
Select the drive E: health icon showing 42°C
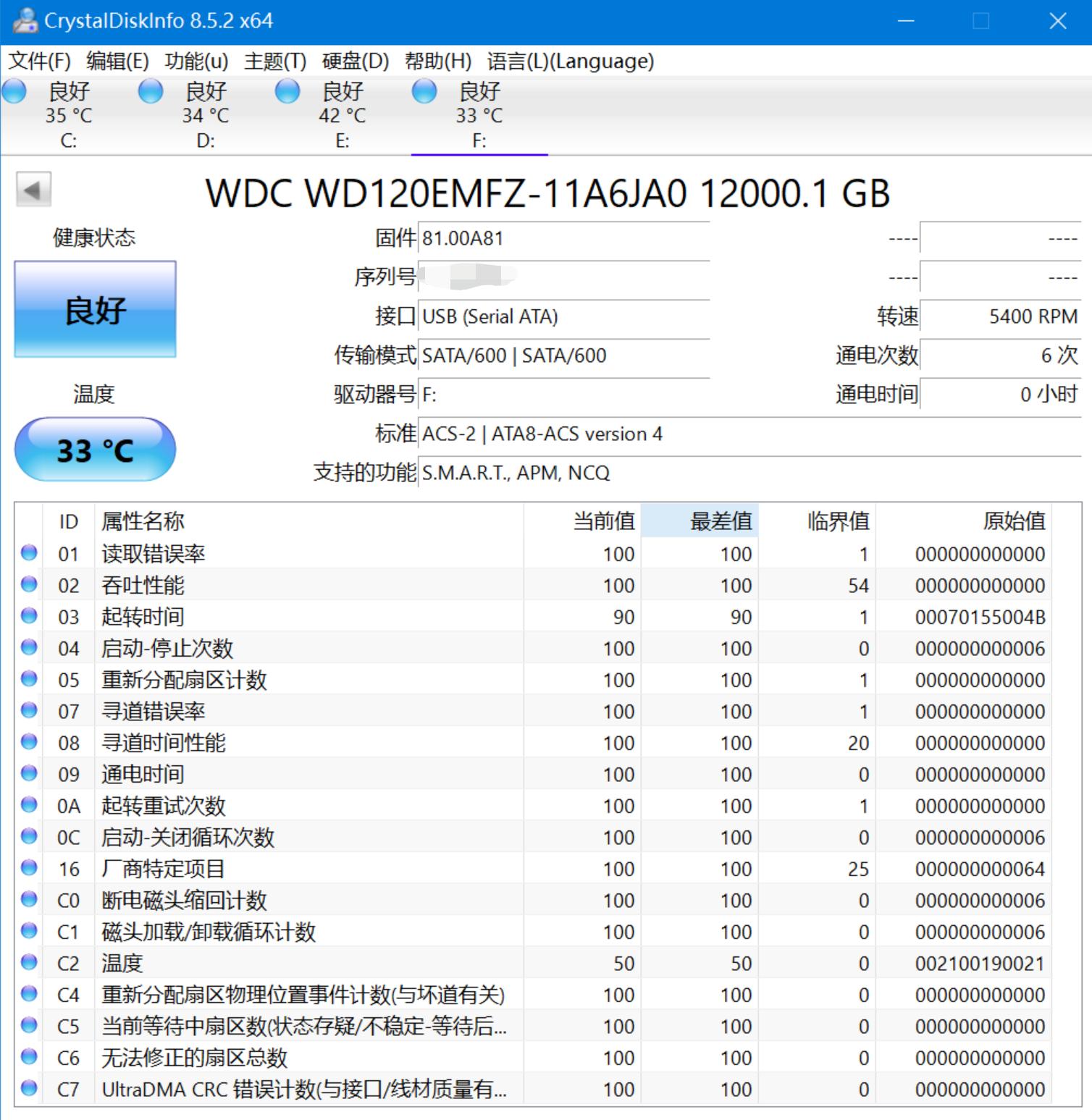coord(287,92)
